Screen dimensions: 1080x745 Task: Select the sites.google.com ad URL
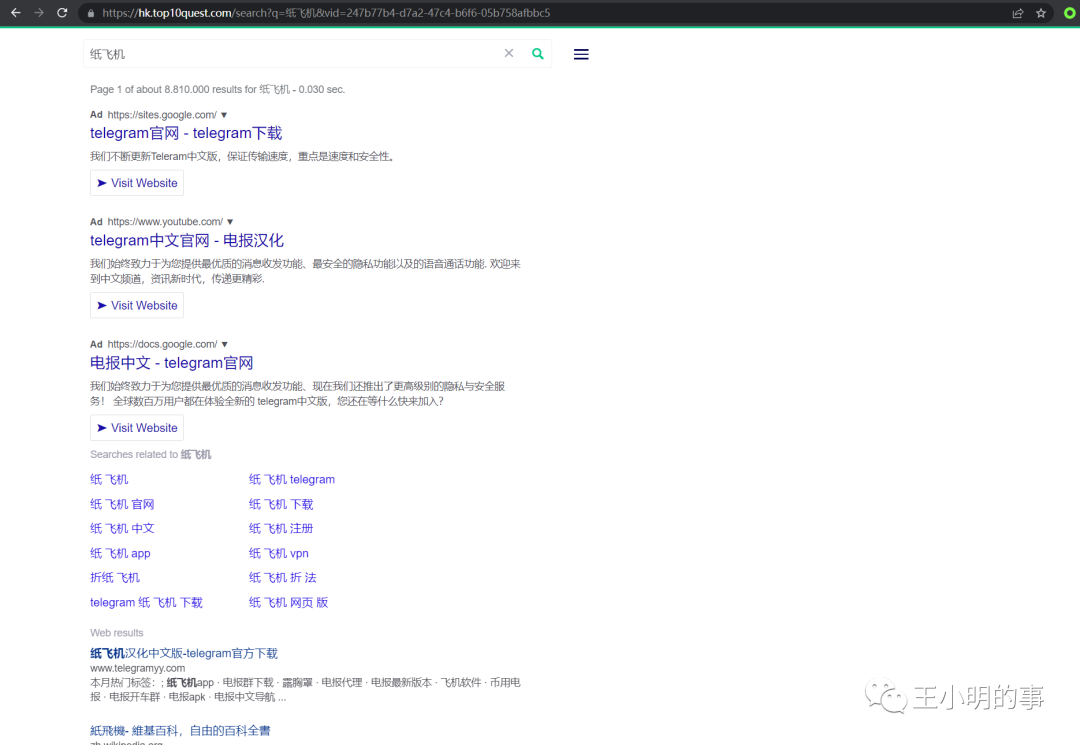[x=163, y=115]
